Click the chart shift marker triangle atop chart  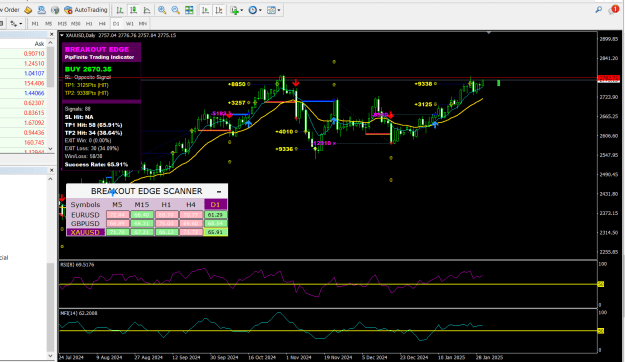click(x=489, y=33)
